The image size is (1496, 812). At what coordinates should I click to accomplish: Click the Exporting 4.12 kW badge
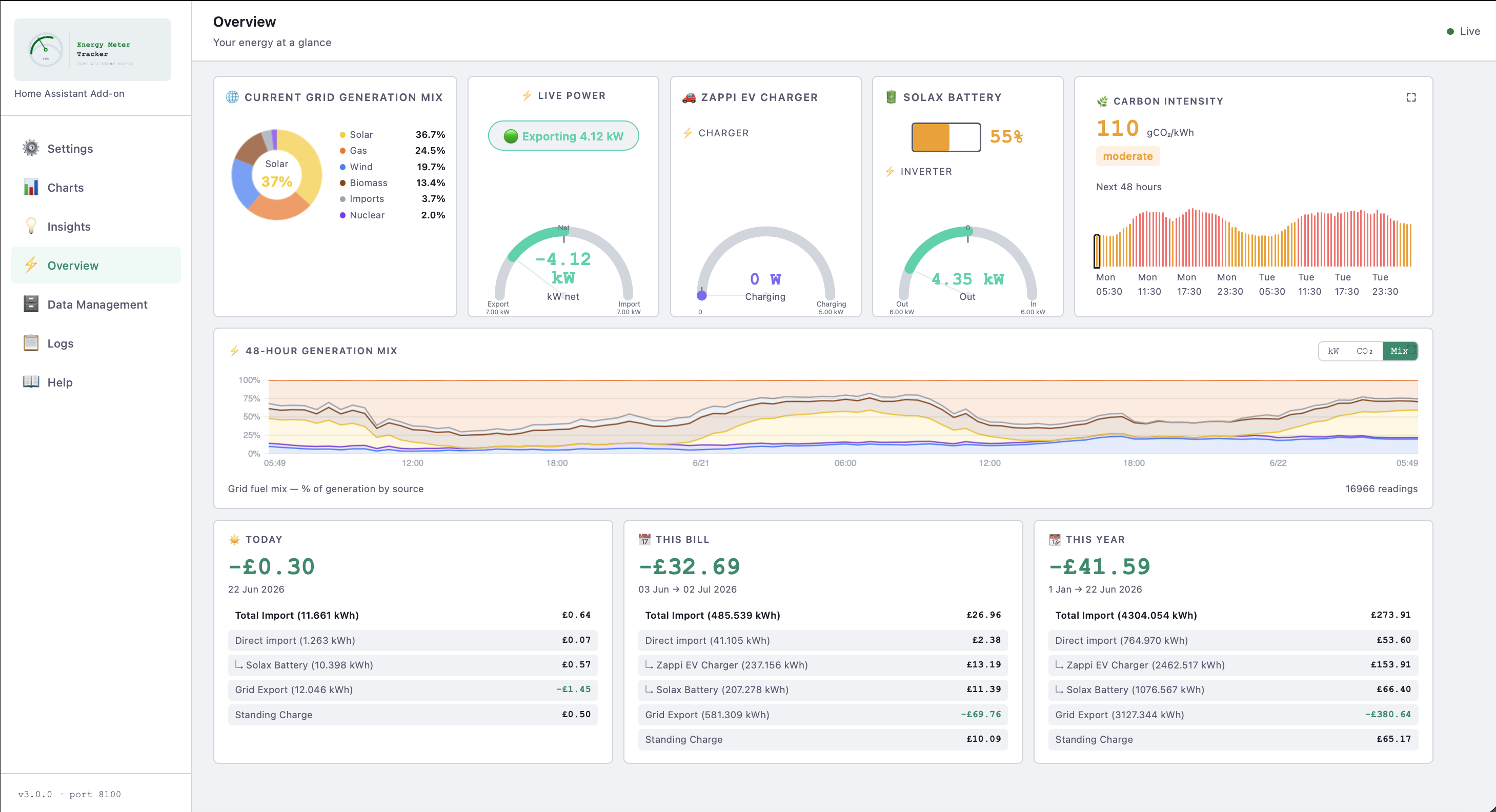[x=563, y=136]
